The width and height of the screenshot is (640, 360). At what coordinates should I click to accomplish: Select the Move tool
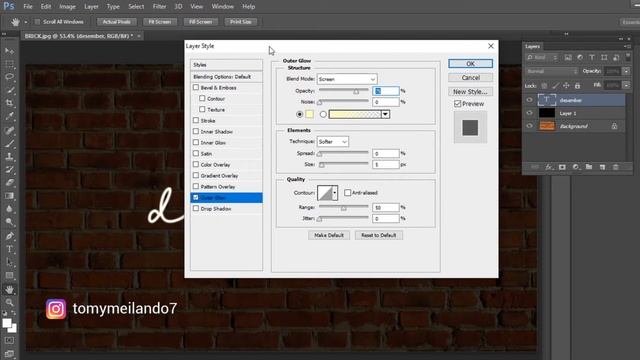pos(9,51)
